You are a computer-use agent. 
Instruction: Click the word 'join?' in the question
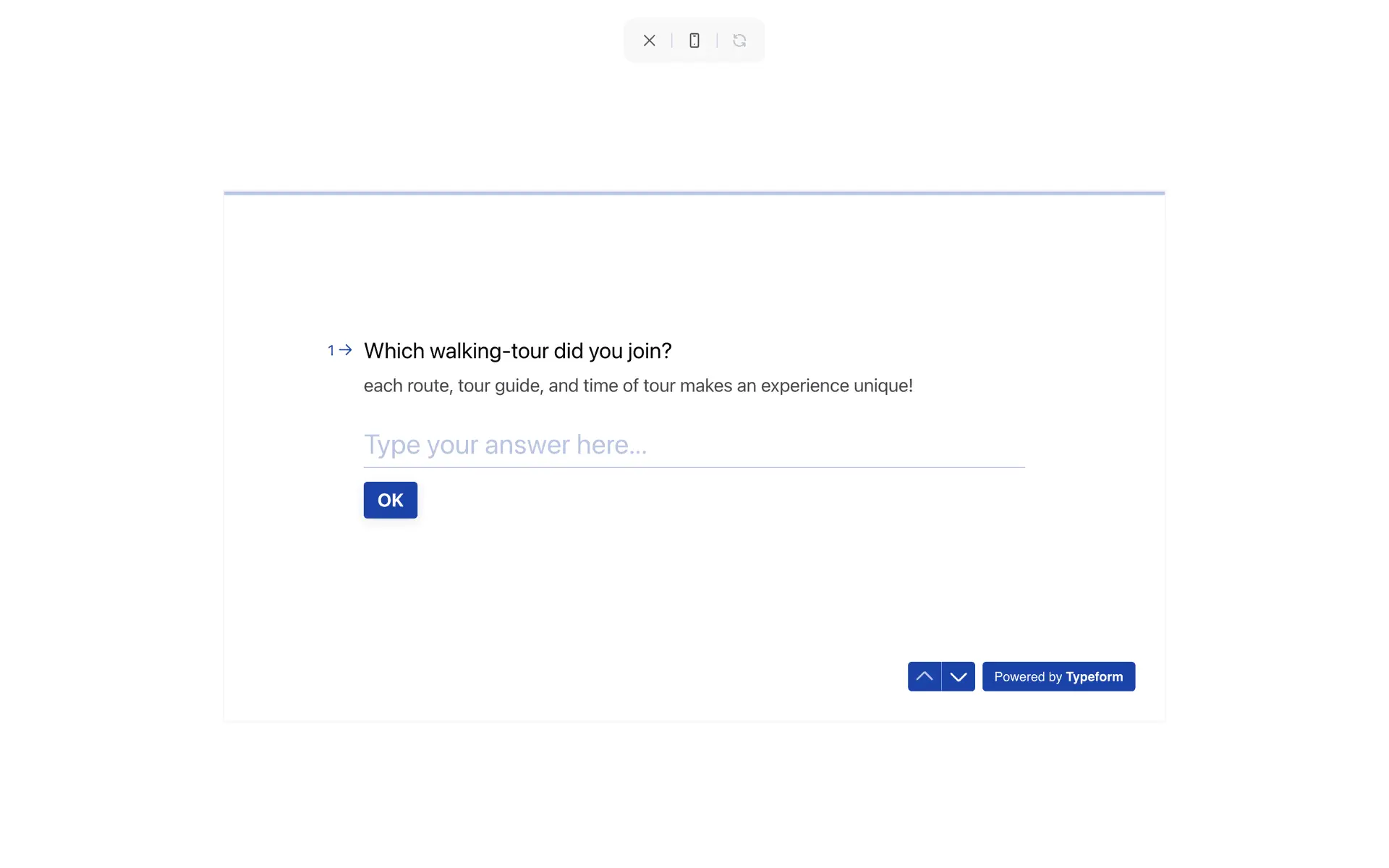[650, 351]
